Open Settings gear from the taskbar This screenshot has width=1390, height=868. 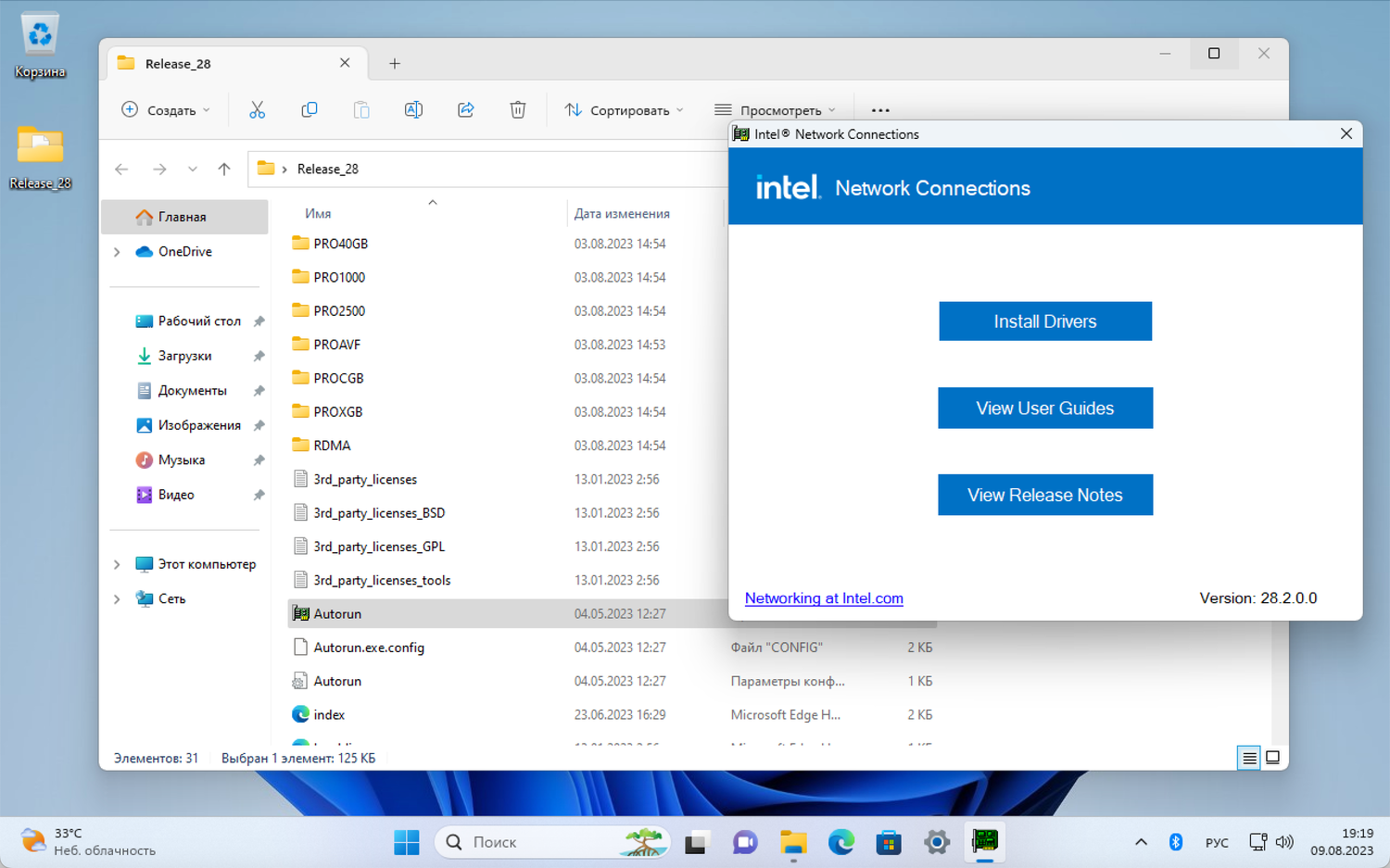coord(937,842)
